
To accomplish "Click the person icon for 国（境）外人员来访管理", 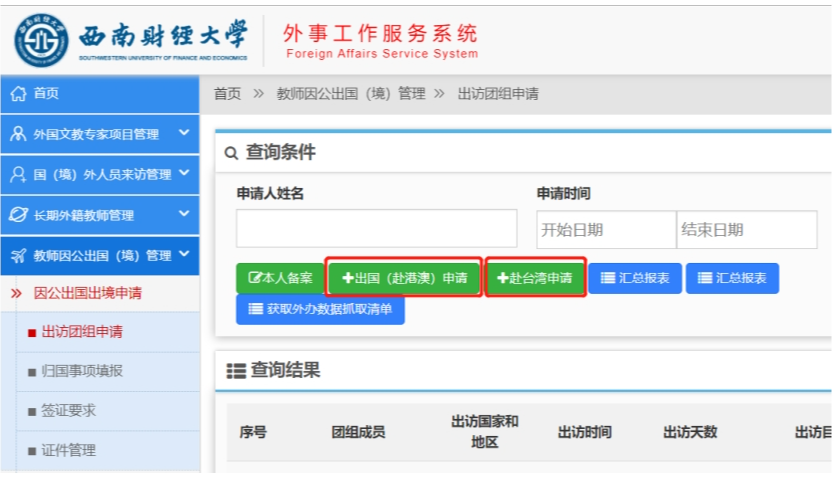I will point(18,174).
